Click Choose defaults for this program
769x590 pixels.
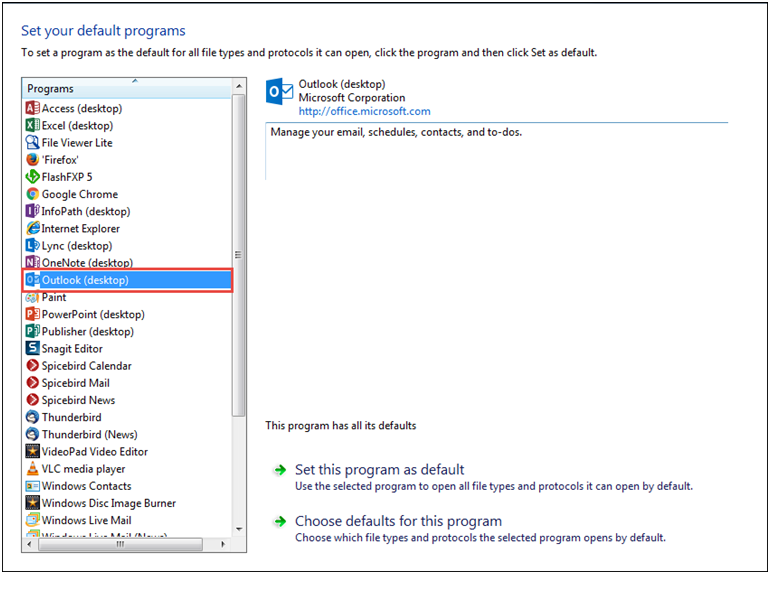pos(398,521)
